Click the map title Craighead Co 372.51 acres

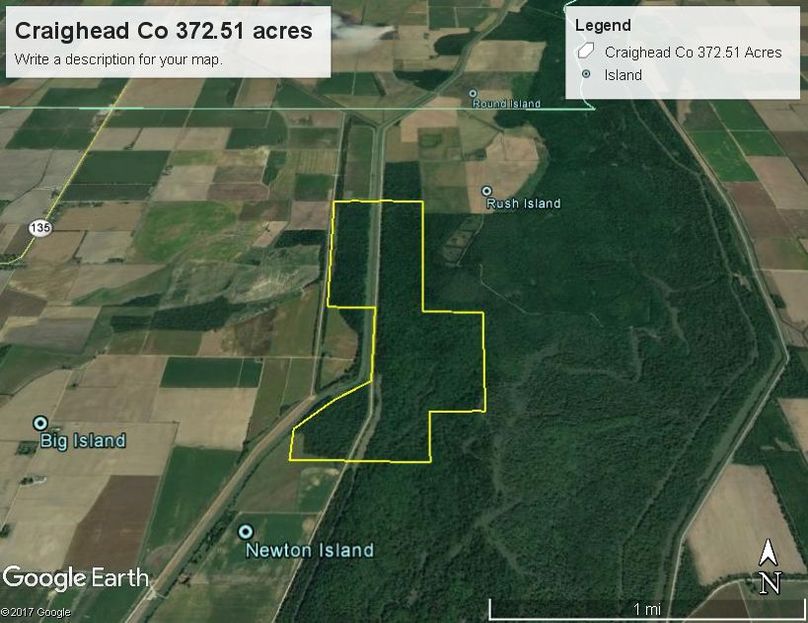pyautogui.click(x=163, y=30)
